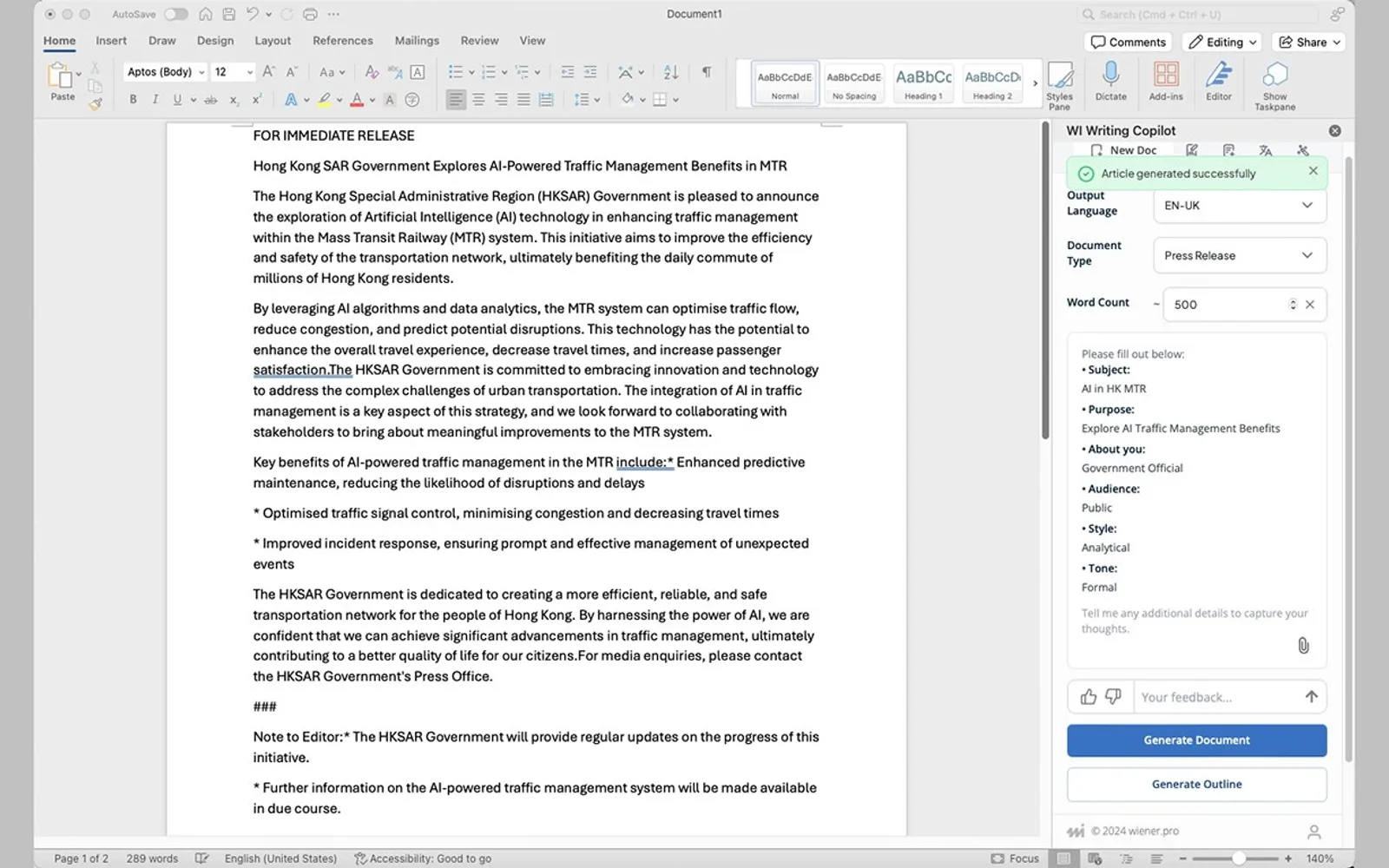
Task: Show paragraph marks with pilcrow icon
Action: coord(707,72)
